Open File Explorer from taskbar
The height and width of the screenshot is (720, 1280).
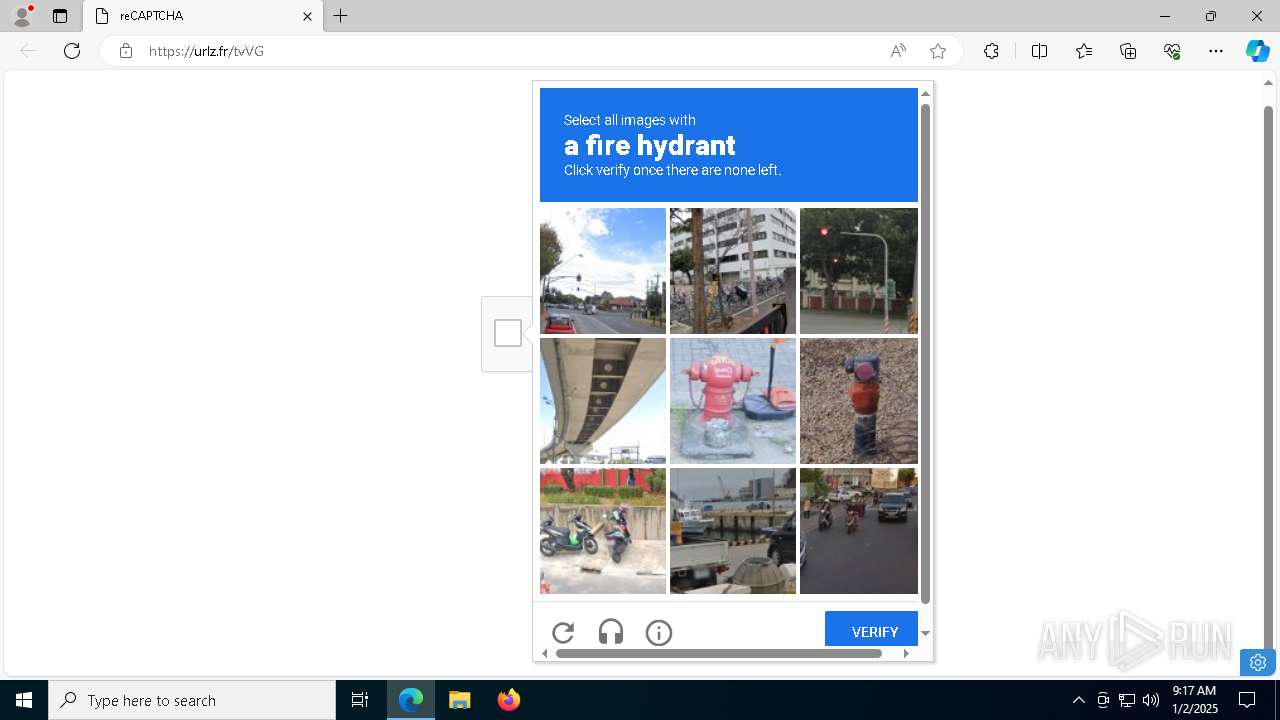click(459, 700)
